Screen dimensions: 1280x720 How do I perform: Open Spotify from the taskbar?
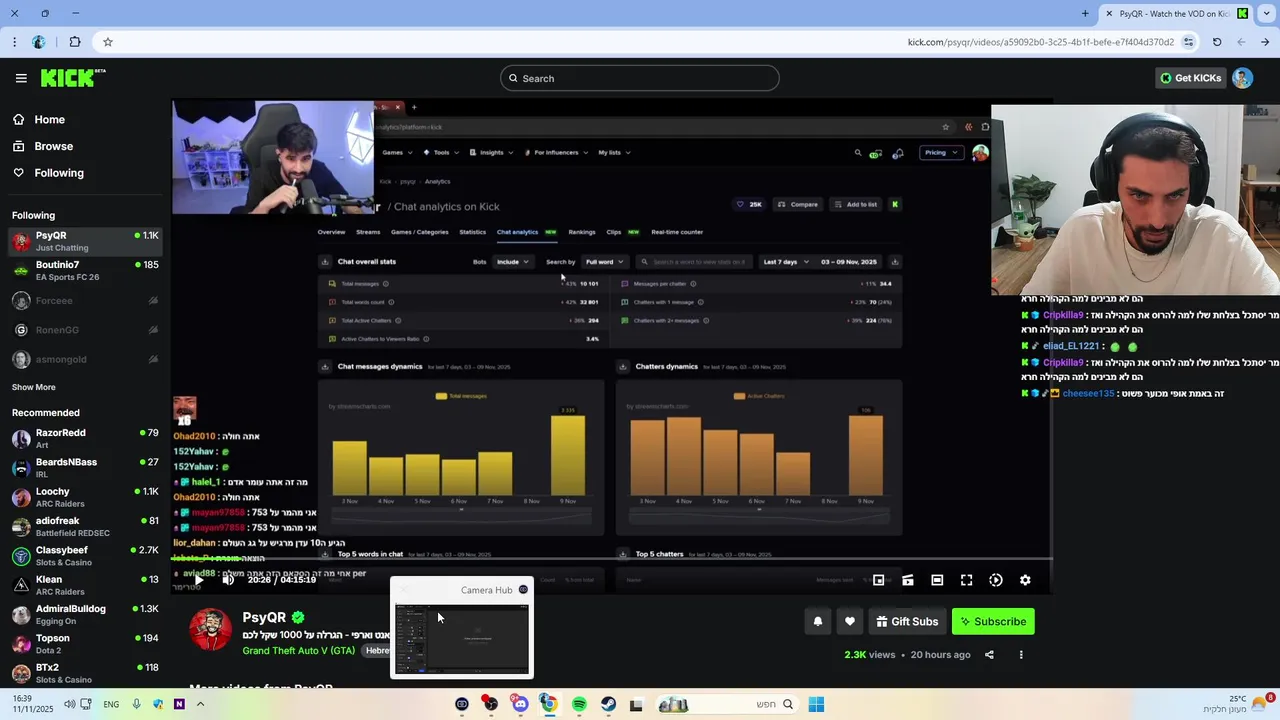point(579,704)
